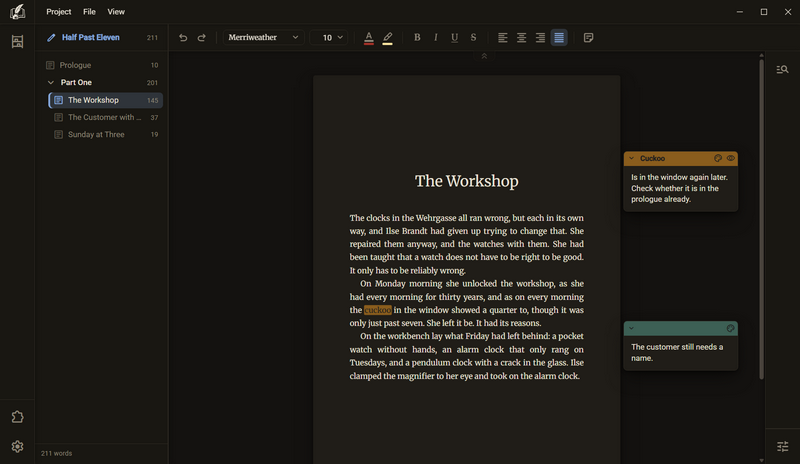
Task: Center align the text
Action: pos(521,37)
